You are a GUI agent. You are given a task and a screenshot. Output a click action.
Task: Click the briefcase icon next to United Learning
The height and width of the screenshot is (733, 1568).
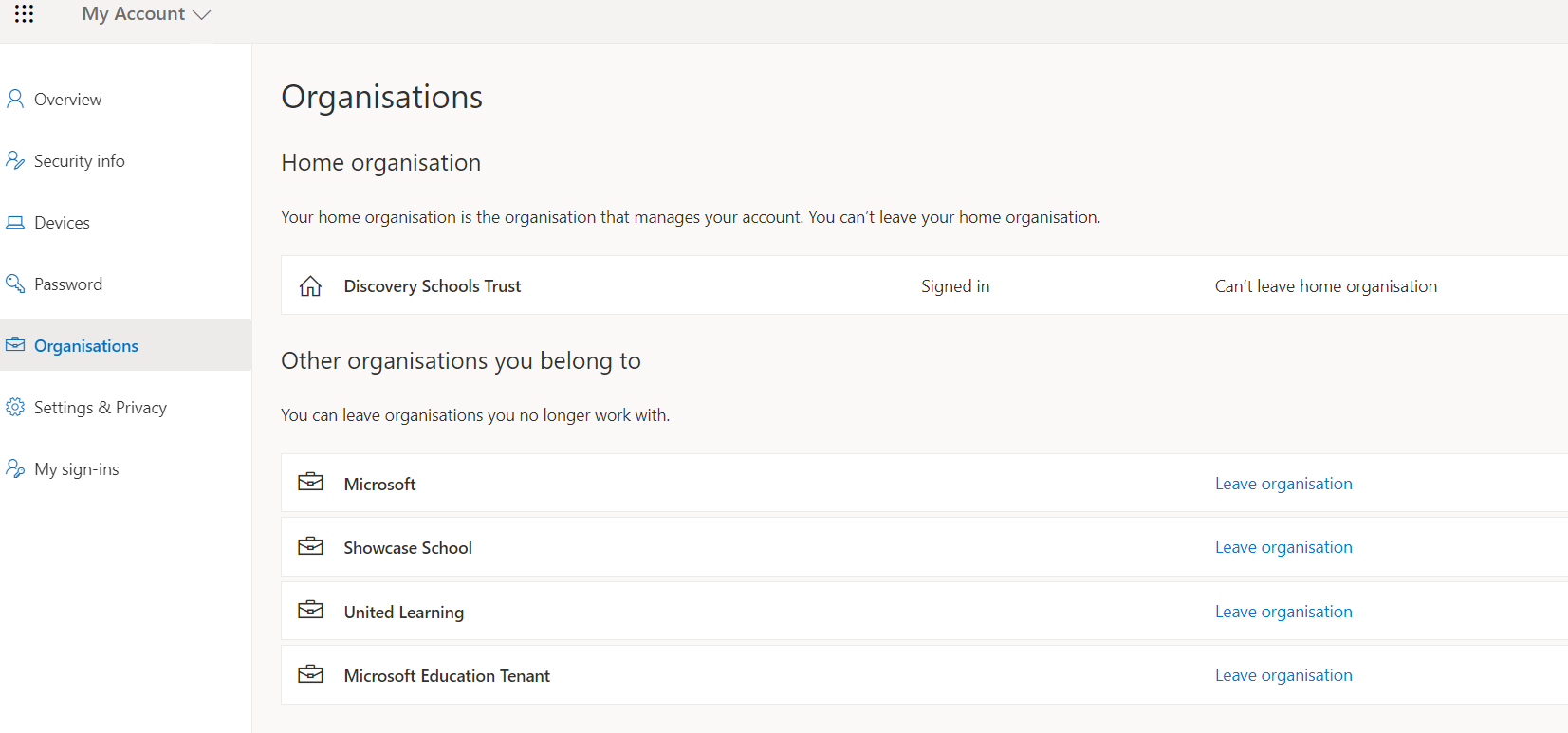pyautogui.click(x=310, y=611)
